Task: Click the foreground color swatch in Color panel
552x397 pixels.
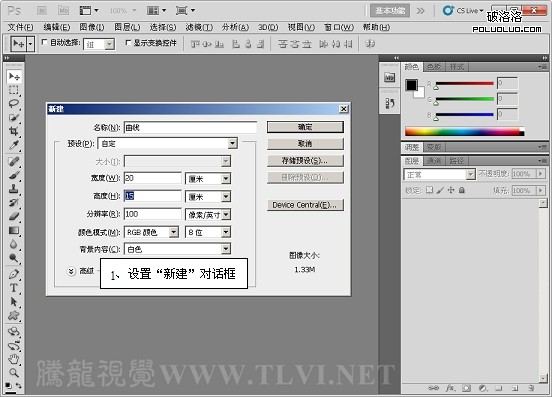Action: click(411, 85)
